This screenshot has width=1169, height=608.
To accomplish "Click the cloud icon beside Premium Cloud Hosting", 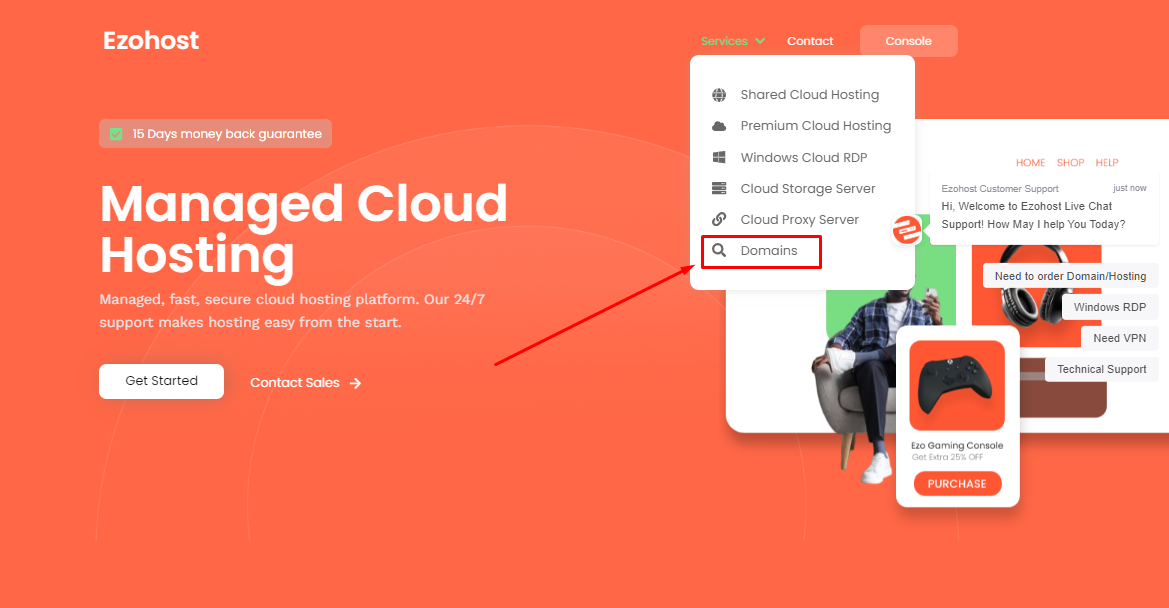I will (x=719, y=126).
